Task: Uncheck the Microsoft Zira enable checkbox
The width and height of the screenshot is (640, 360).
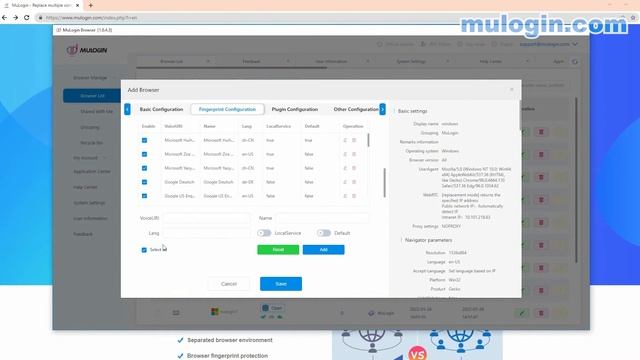Action: click(144, 154)
